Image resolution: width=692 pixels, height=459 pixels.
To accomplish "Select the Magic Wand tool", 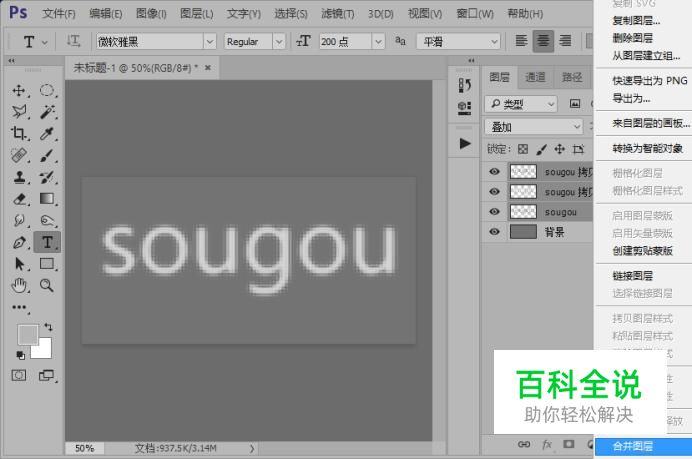I will 47,112.
